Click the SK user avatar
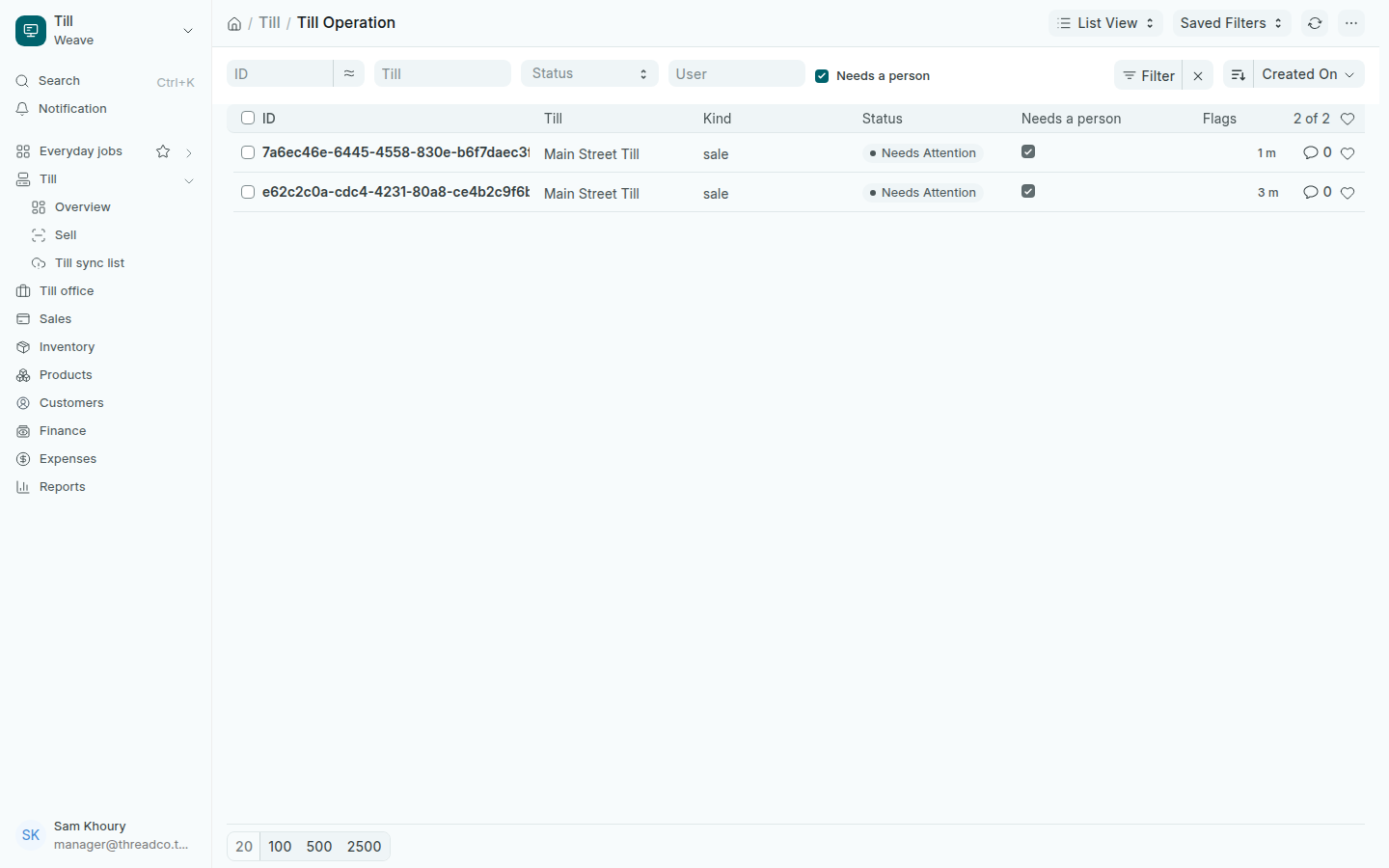The height and width of the screenshot is (868, 1389). pyautogui.click(x=31, y=835)
